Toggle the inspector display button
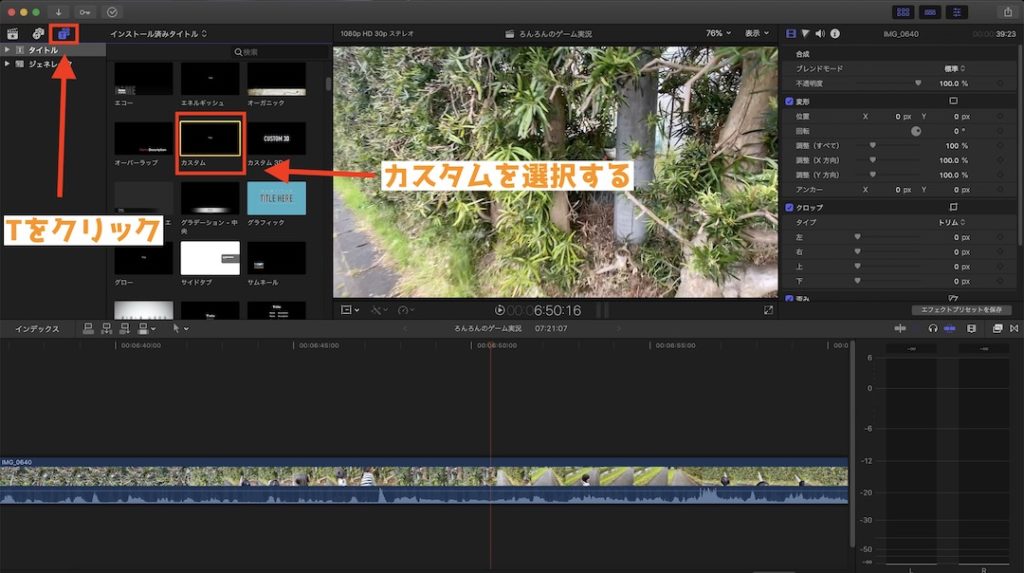This screenshot has height=573, width=1024. tap(957, 12)
